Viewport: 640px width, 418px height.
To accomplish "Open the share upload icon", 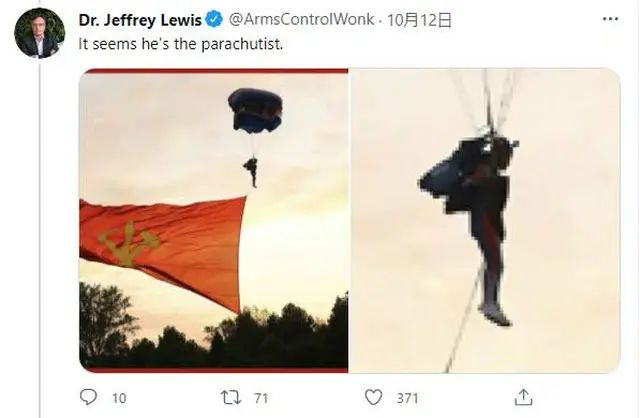I will [523, 397].
